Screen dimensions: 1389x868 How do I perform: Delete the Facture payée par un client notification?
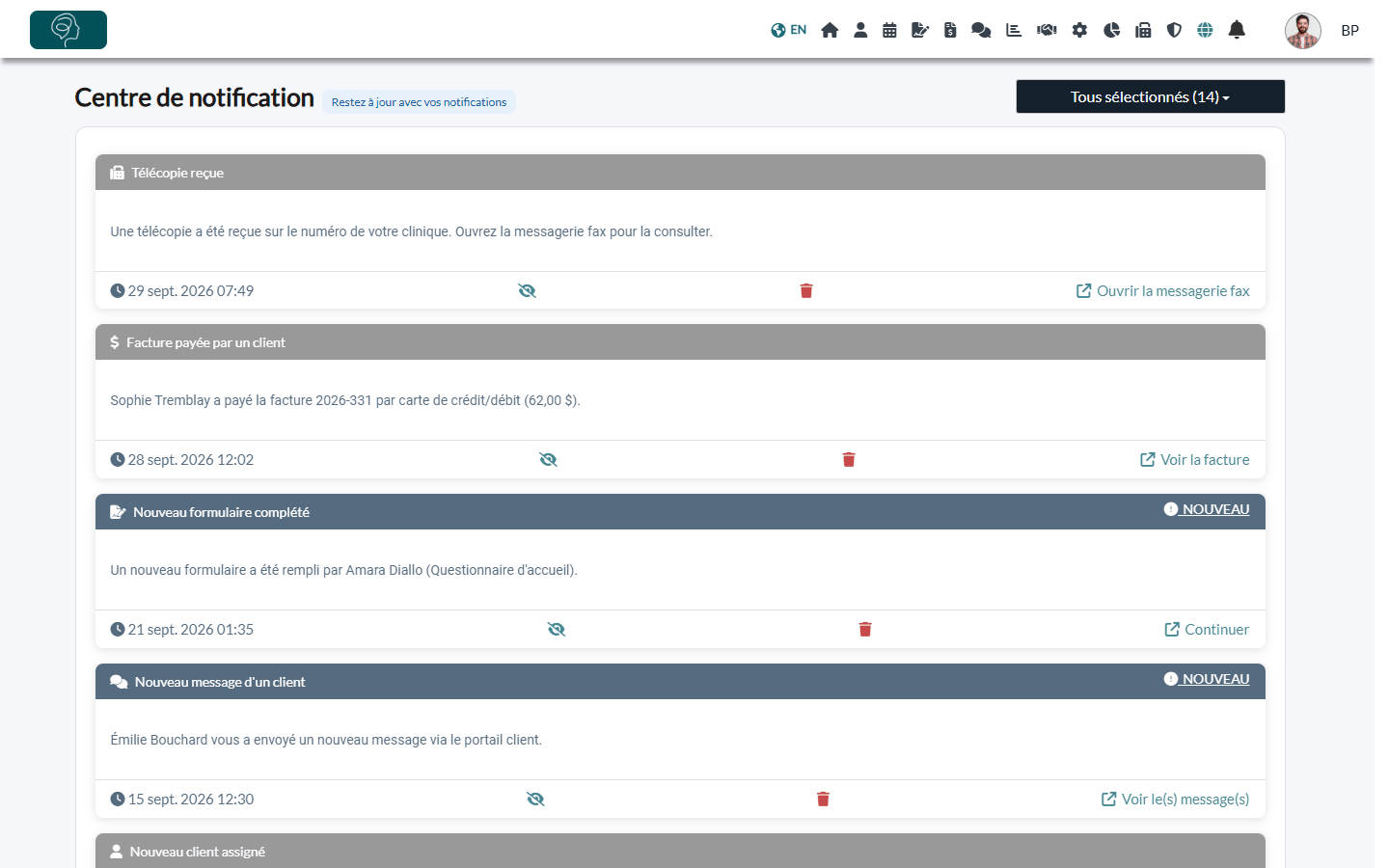pyautogui.click(x=849, y=459)
